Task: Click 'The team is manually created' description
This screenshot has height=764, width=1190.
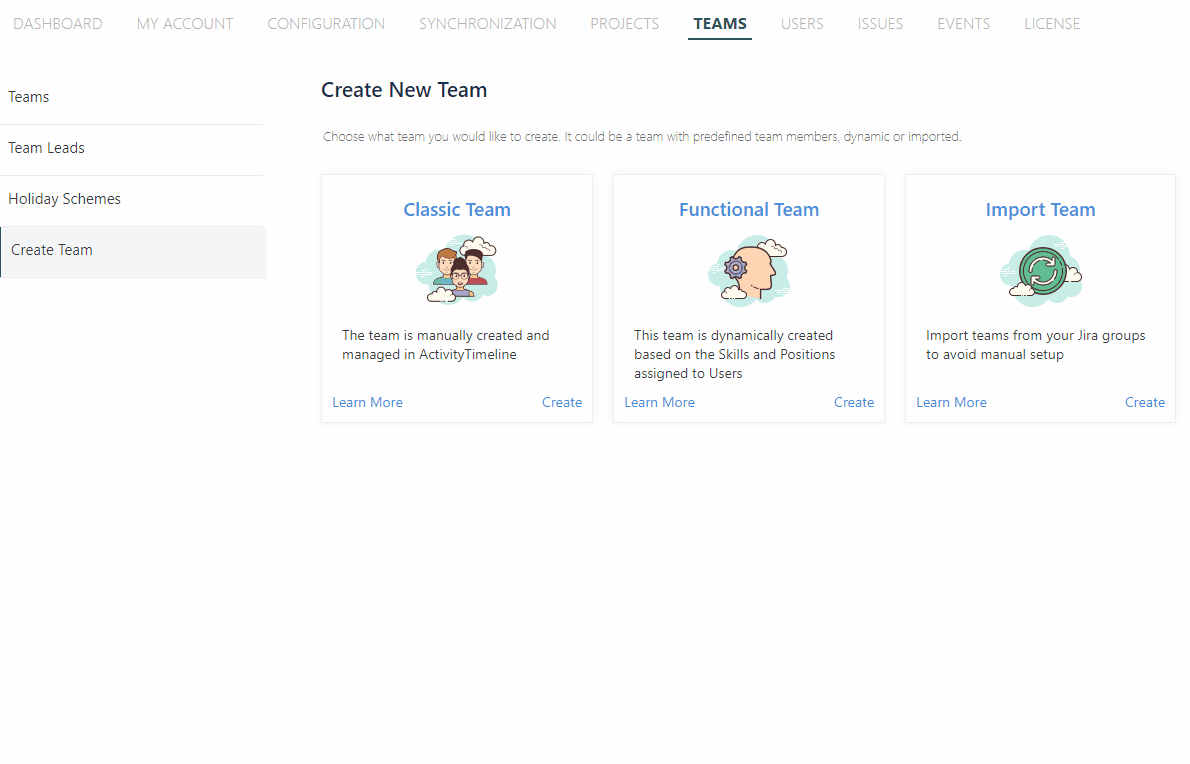Action: pos(445,344)
